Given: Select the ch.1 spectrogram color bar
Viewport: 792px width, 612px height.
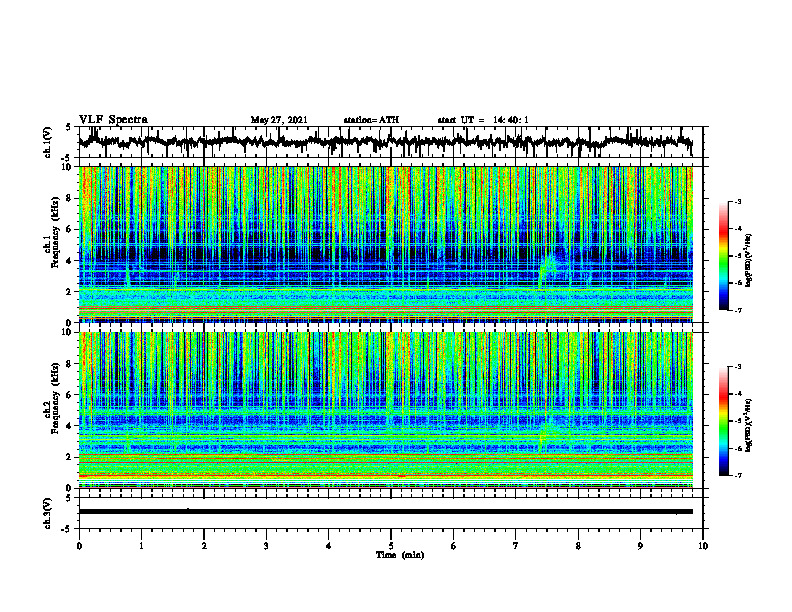Looking at the screenshot, I should point(723,256).
